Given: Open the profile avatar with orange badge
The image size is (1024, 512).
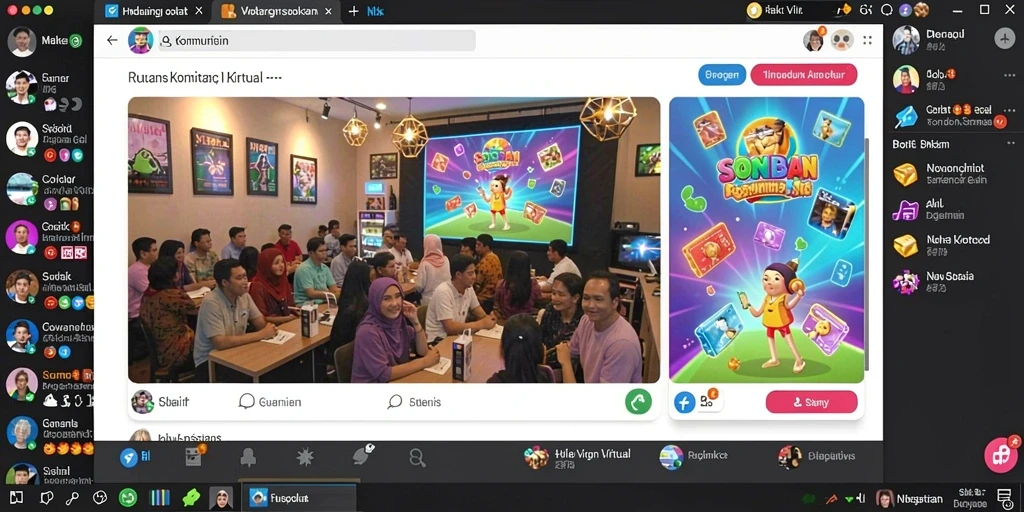Looking at the screenshot, I should (814, 40).
